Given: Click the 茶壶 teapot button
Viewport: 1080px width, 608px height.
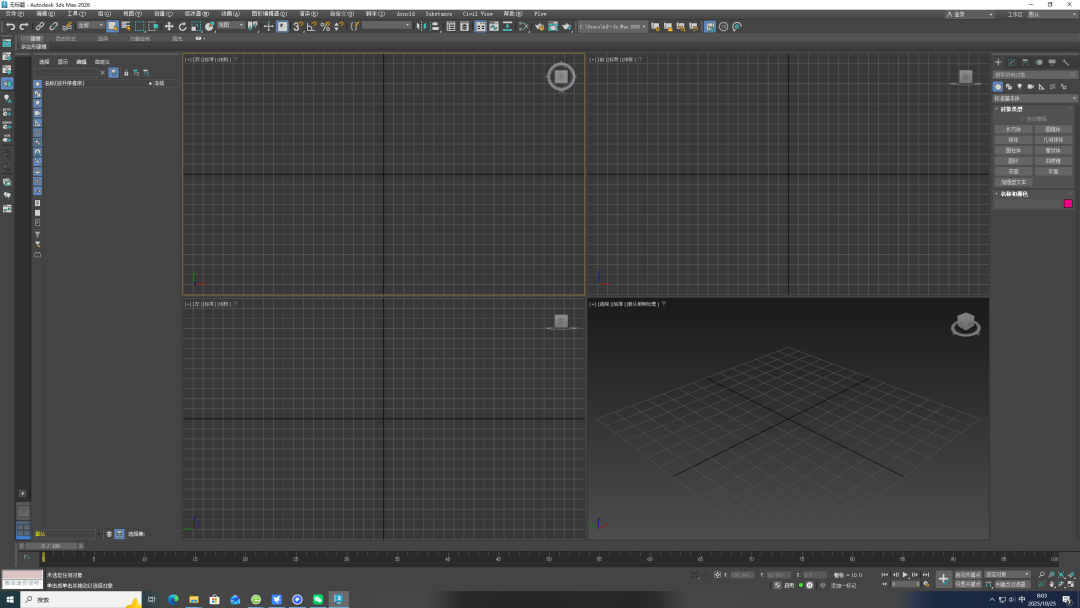Looking at the screenshot, I should click(1013, 171).
